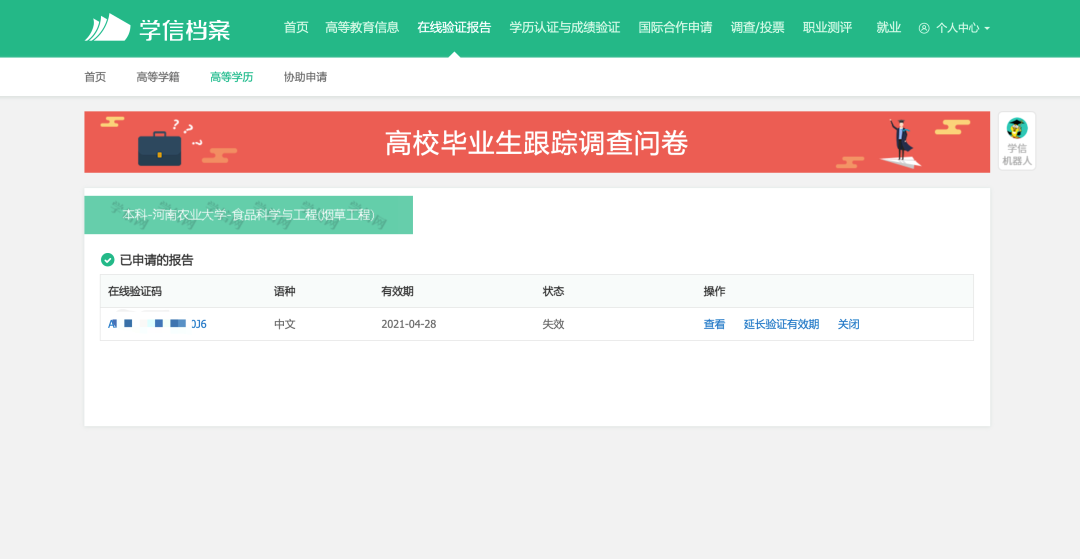Viewport: 1080px width, 559px height.
Task: Click the green checkmark beside 已申请的报告
Action: 107,260
